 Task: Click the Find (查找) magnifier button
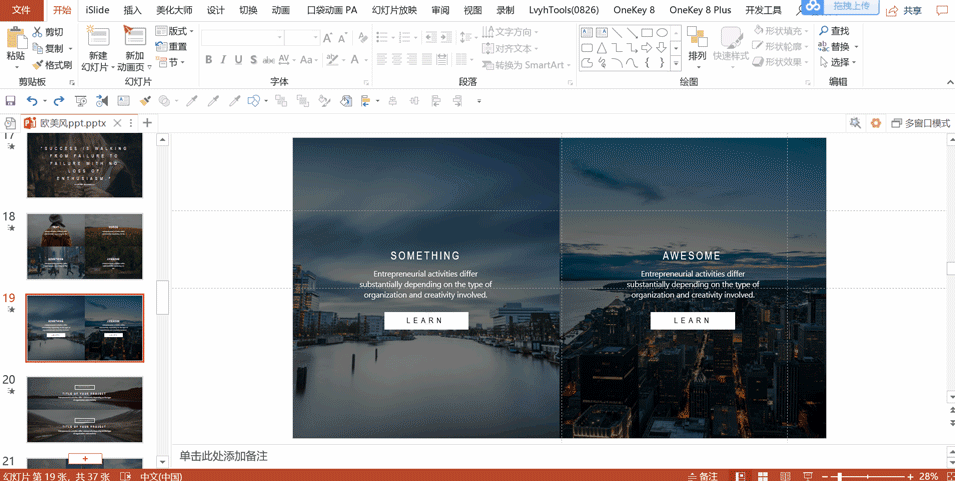click(834, 30)
